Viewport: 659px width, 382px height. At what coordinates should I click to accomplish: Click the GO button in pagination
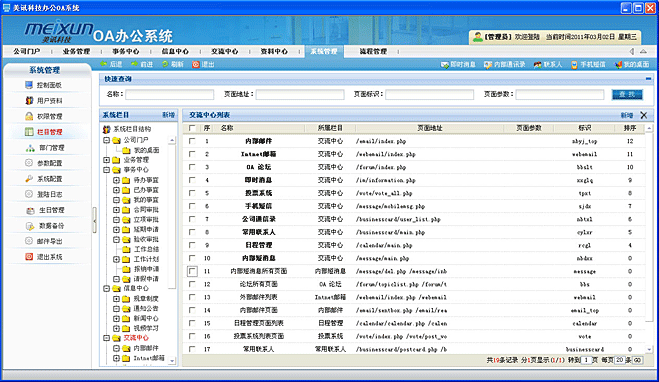[x=637, y=360]
